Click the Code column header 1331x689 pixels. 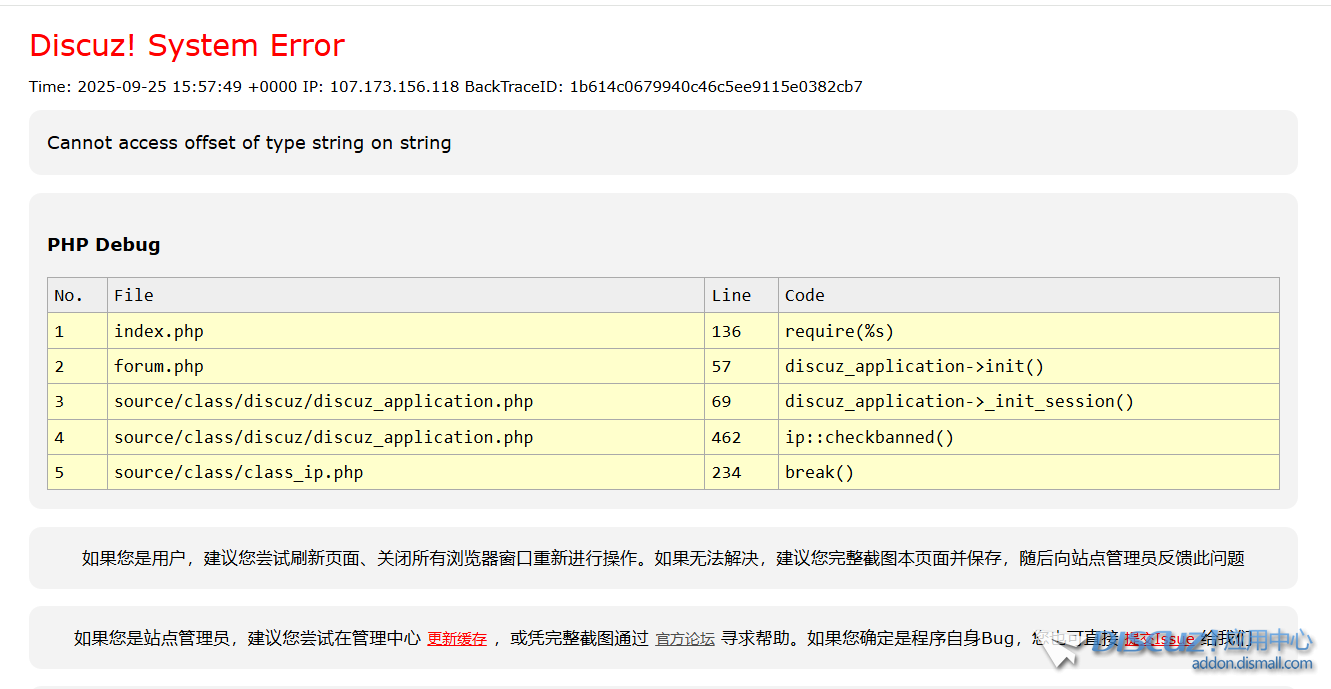(x=1029, y=295)
